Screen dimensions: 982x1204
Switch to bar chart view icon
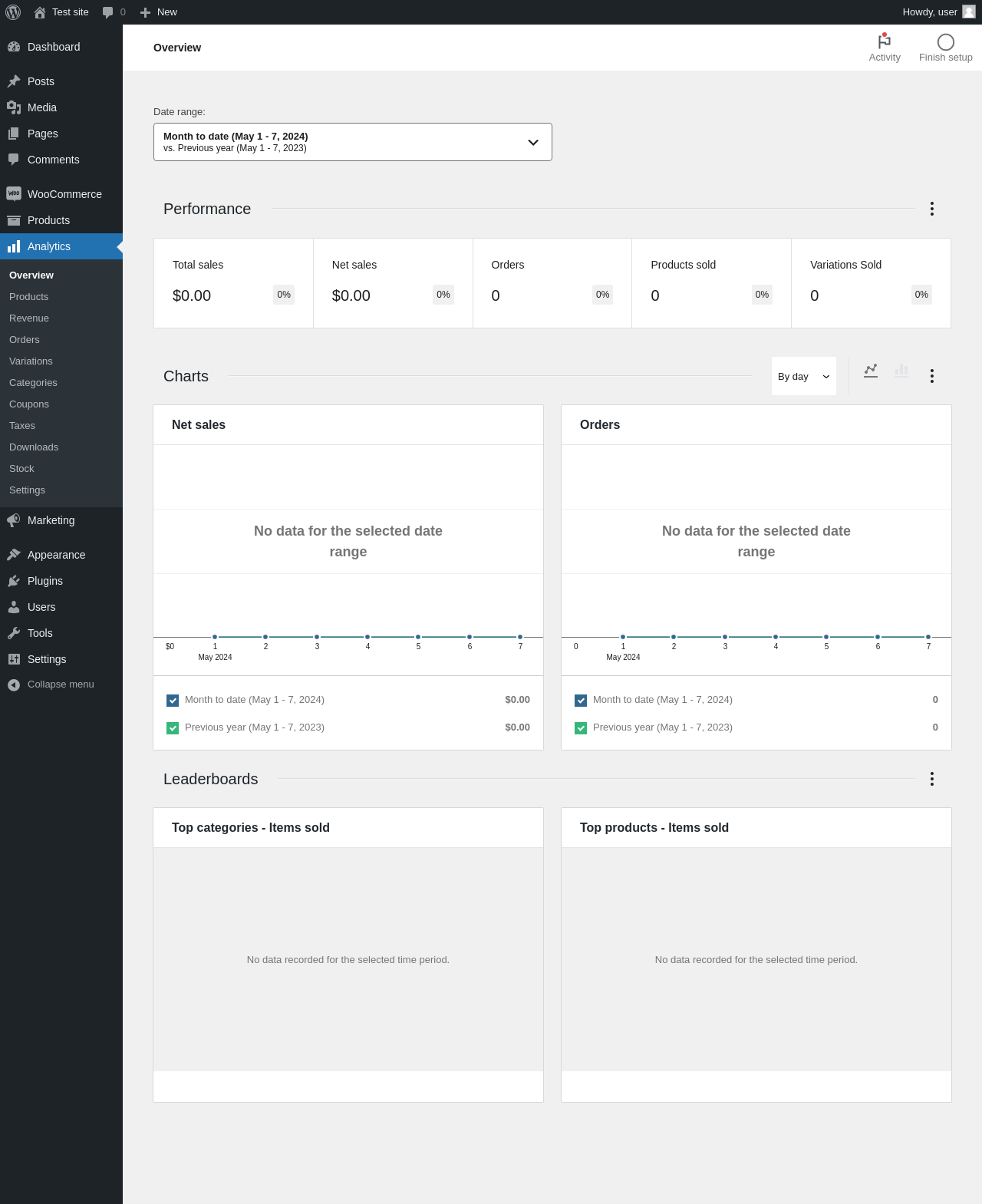tap(901, 371)
